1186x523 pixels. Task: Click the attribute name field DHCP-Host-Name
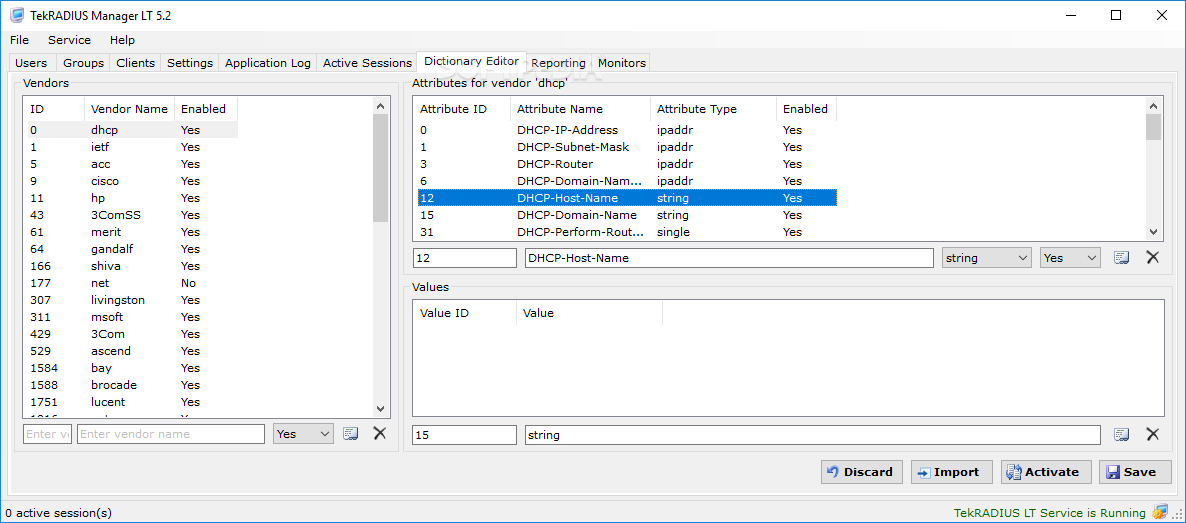(729, 258)
